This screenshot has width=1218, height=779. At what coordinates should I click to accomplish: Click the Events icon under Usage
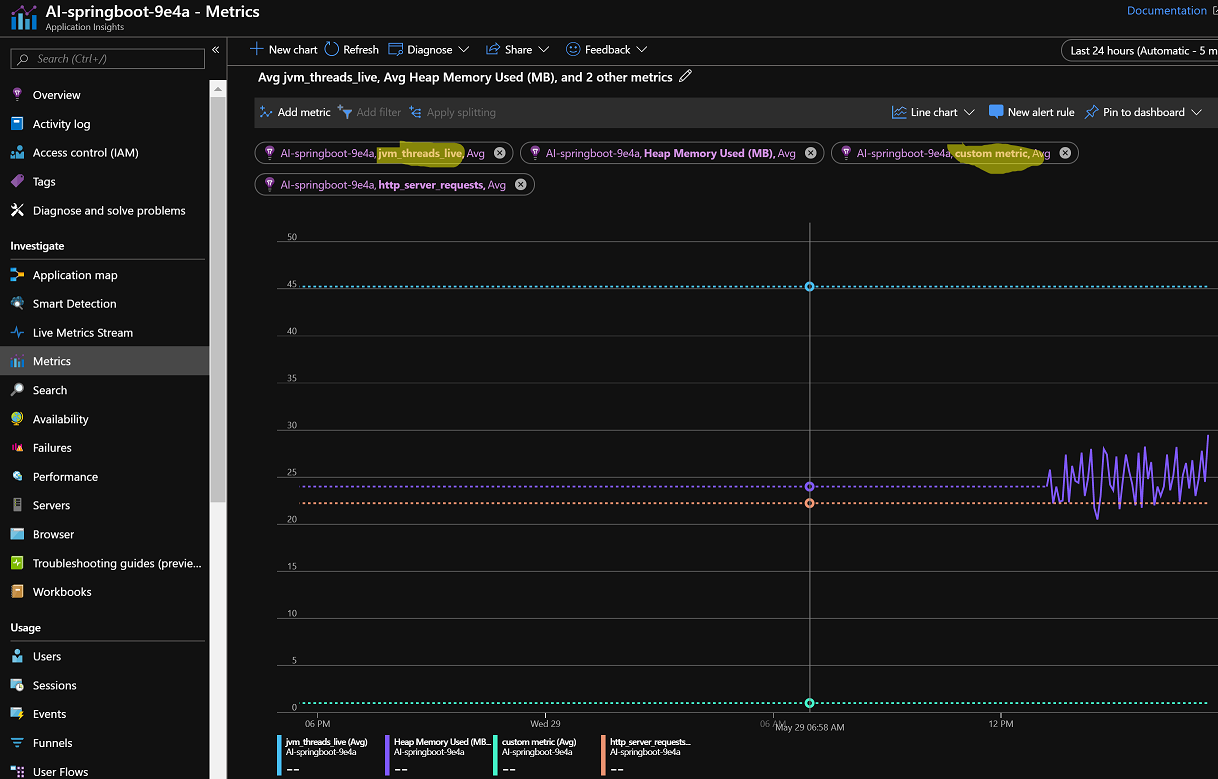pos(16,714)
